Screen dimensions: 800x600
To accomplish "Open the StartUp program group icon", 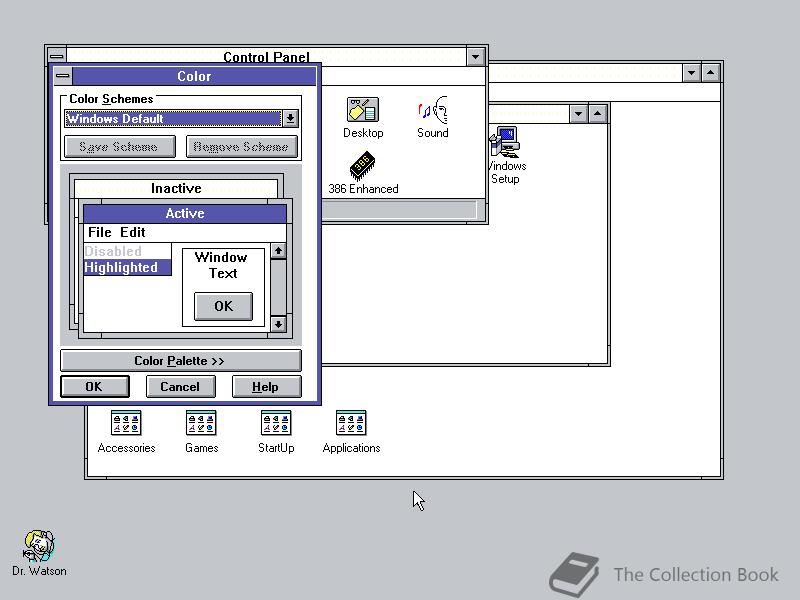I will point(276,432).
